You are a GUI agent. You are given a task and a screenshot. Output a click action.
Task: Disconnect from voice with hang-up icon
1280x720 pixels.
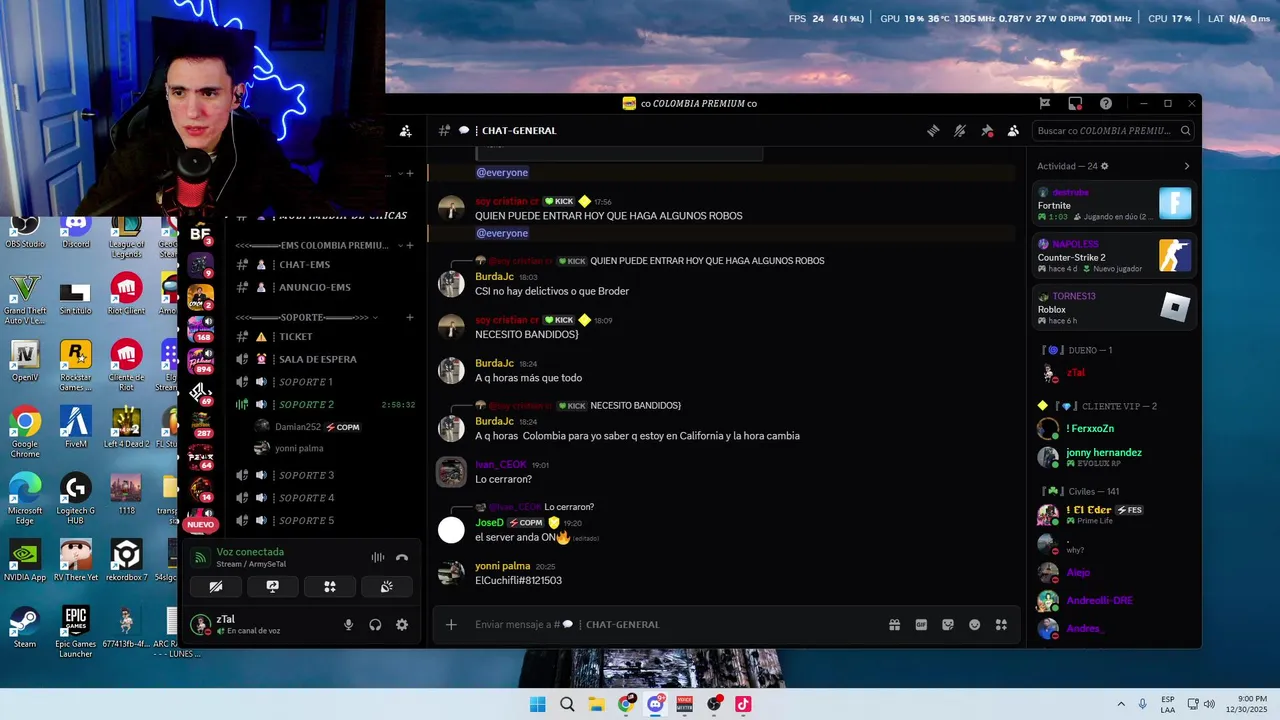coord(402,558)
